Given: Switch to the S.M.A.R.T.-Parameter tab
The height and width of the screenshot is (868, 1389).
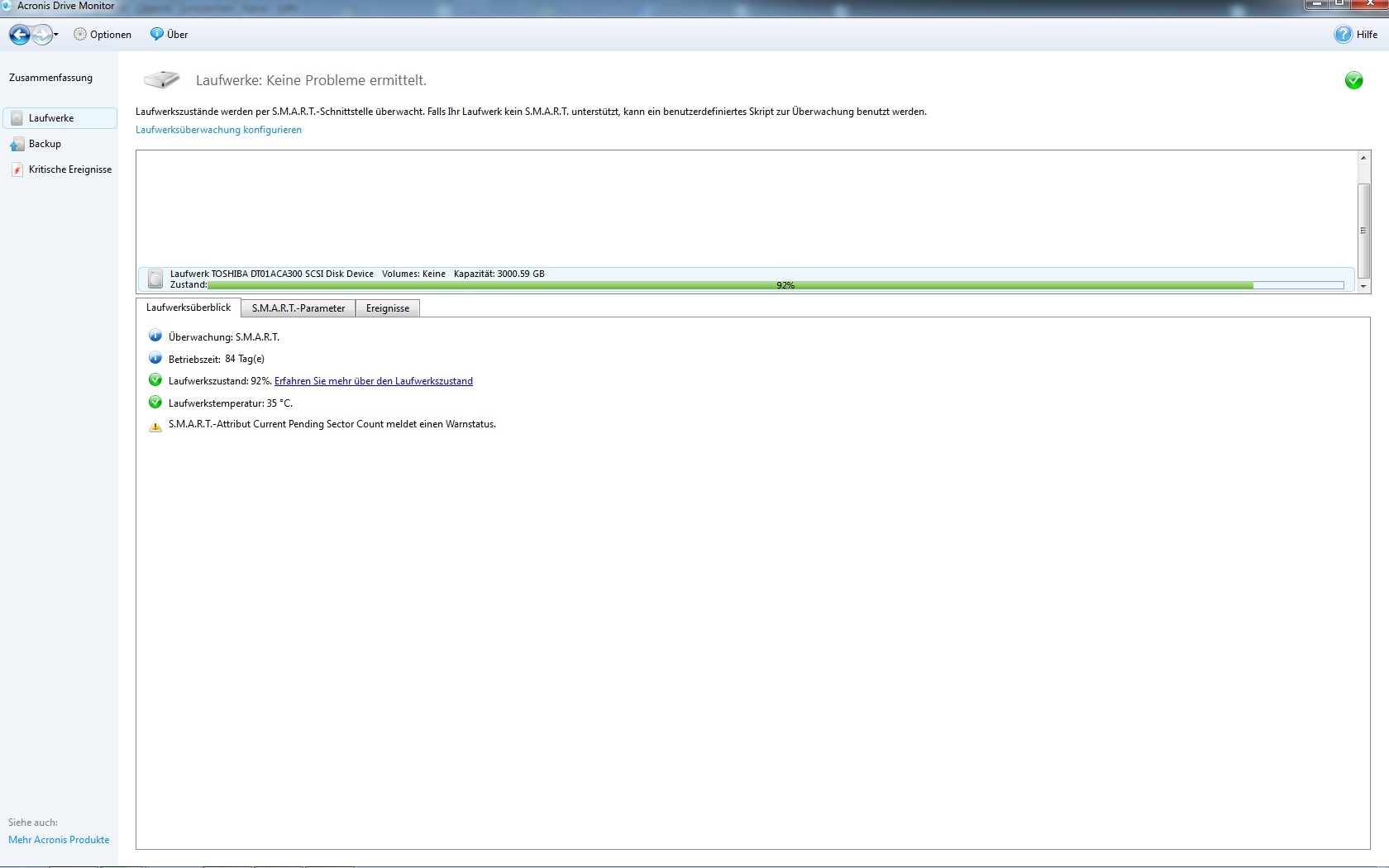Looking at the screenshot, I should 298,308.
